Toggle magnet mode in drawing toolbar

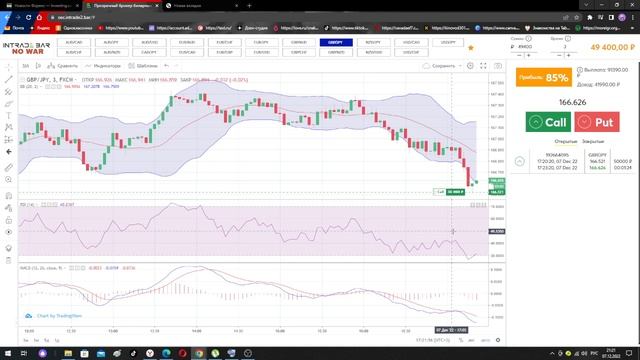[x=9, y=196]
